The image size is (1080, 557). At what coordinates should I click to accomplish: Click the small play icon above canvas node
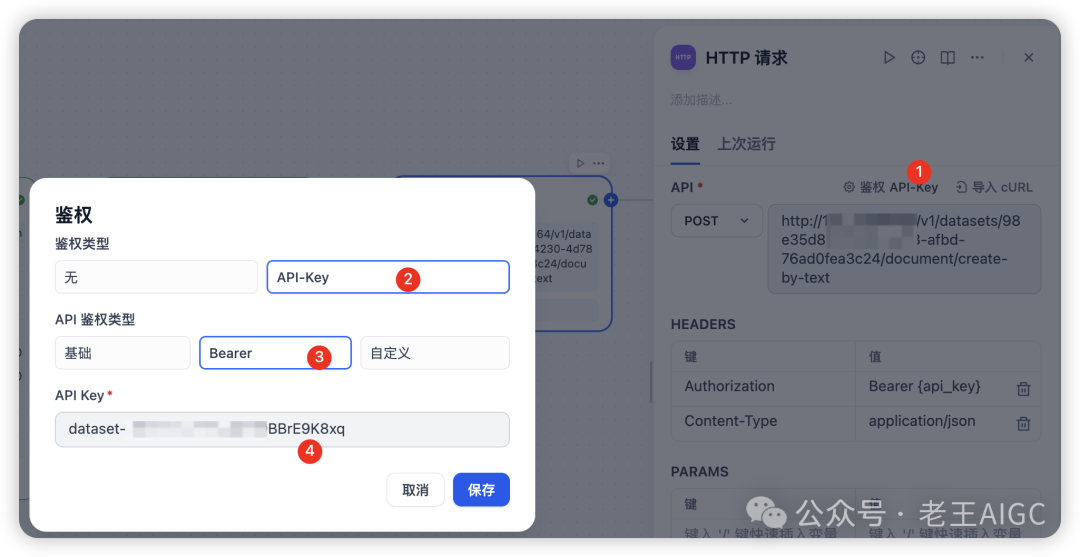(580, 163)
